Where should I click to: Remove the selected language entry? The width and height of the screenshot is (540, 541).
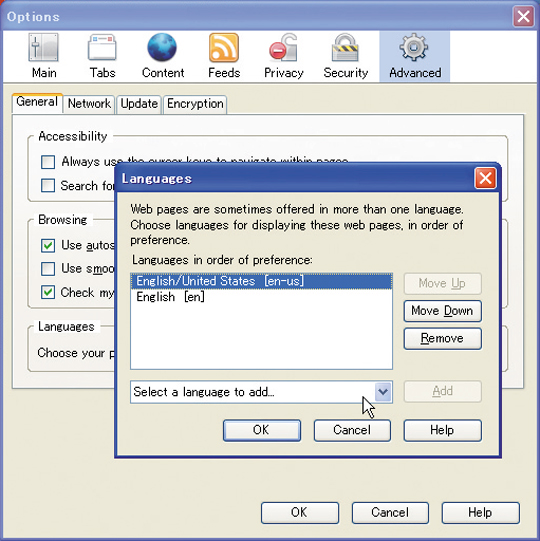click(442, 338)
